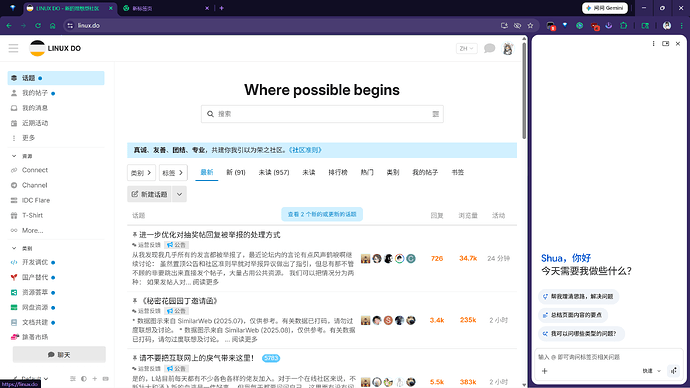Click the LINUX DO logo
Image resolution: width=690 pixels, height=388 pixels.
click(x=55, y=48)
